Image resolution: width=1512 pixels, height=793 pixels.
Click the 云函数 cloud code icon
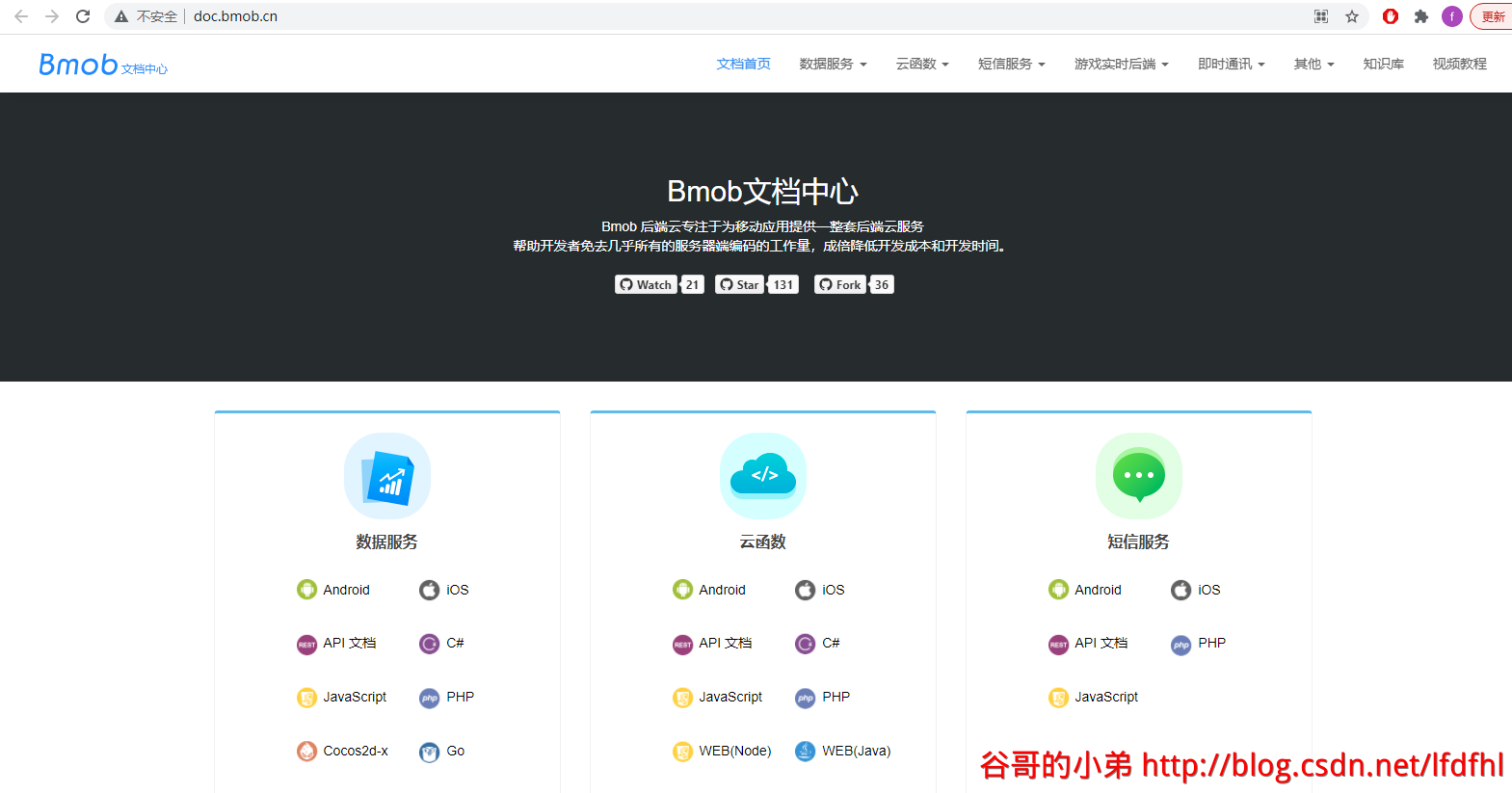coord(763,476)
